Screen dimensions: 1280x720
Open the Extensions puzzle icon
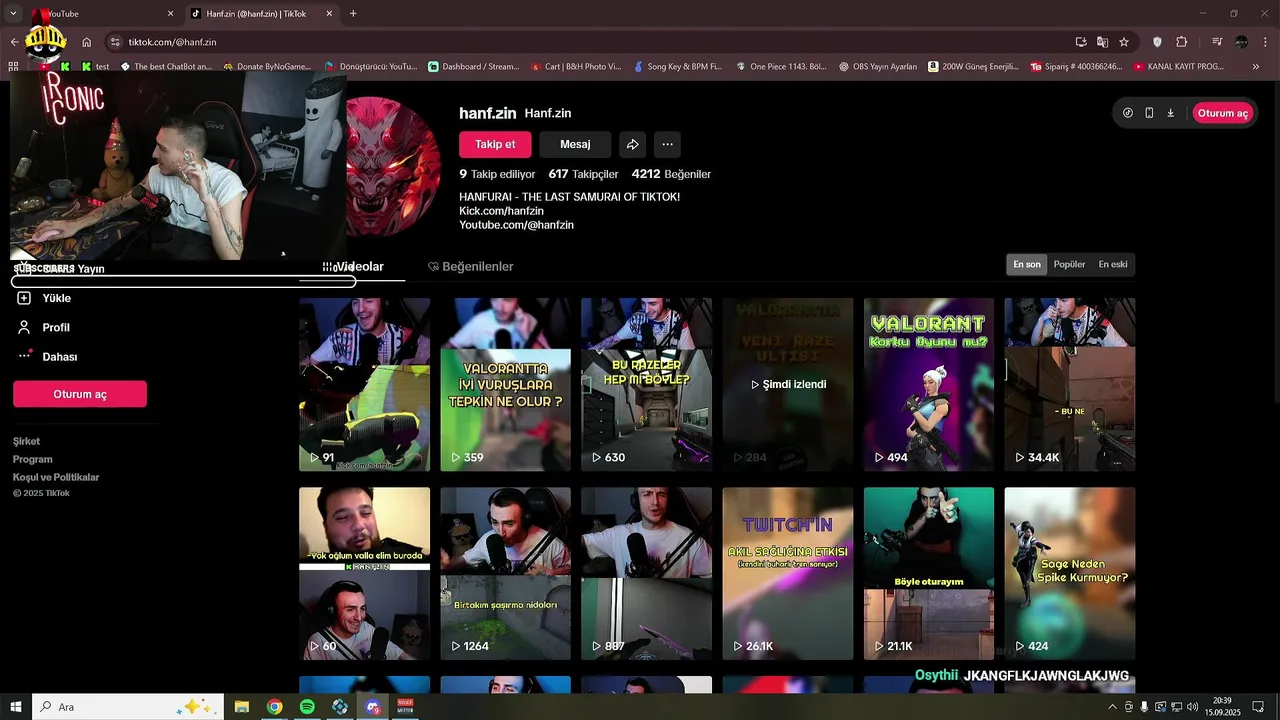pyautogui.click(x=1182, y=42)
